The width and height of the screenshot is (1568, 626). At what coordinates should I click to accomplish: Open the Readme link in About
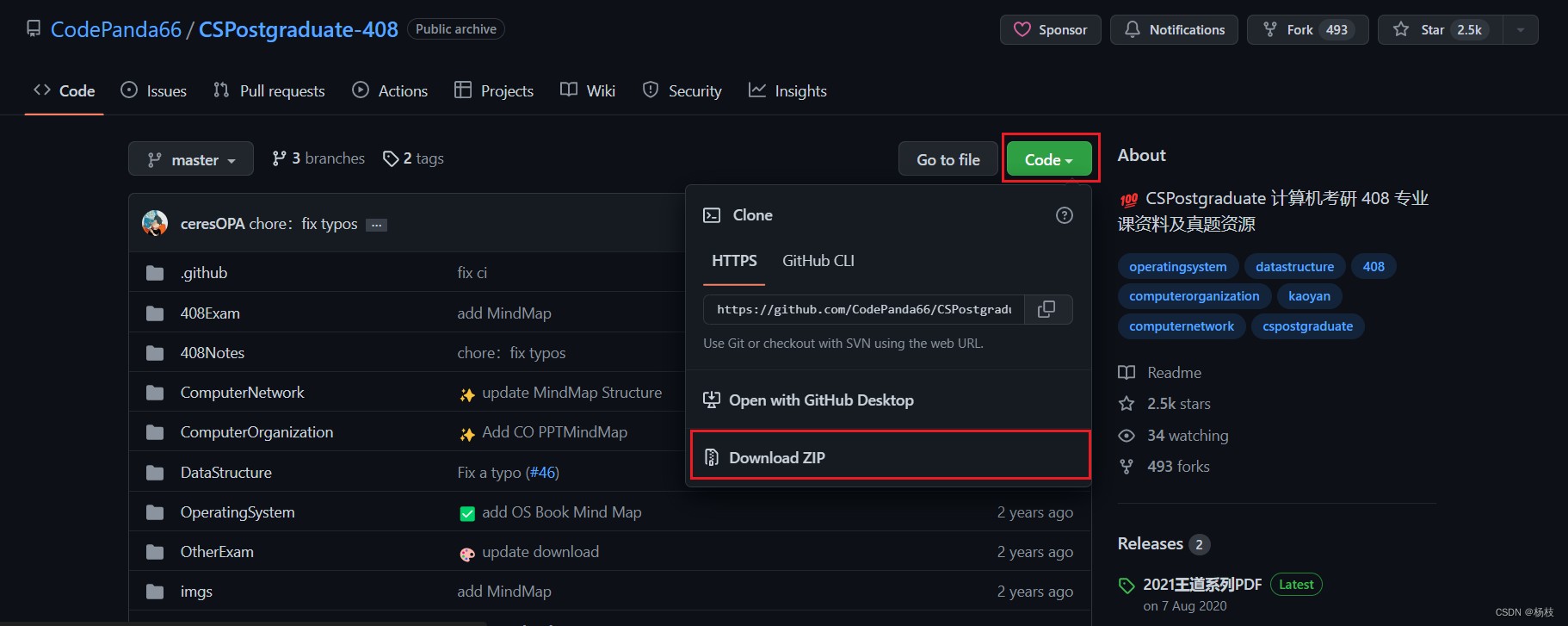tap(1160, 373)
